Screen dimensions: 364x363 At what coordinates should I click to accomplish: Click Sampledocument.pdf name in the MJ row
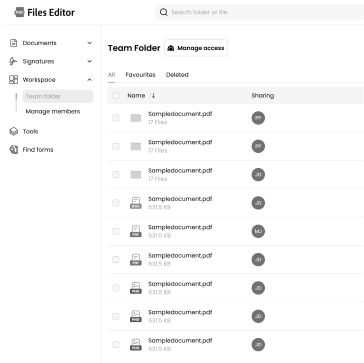click(180, 227)
